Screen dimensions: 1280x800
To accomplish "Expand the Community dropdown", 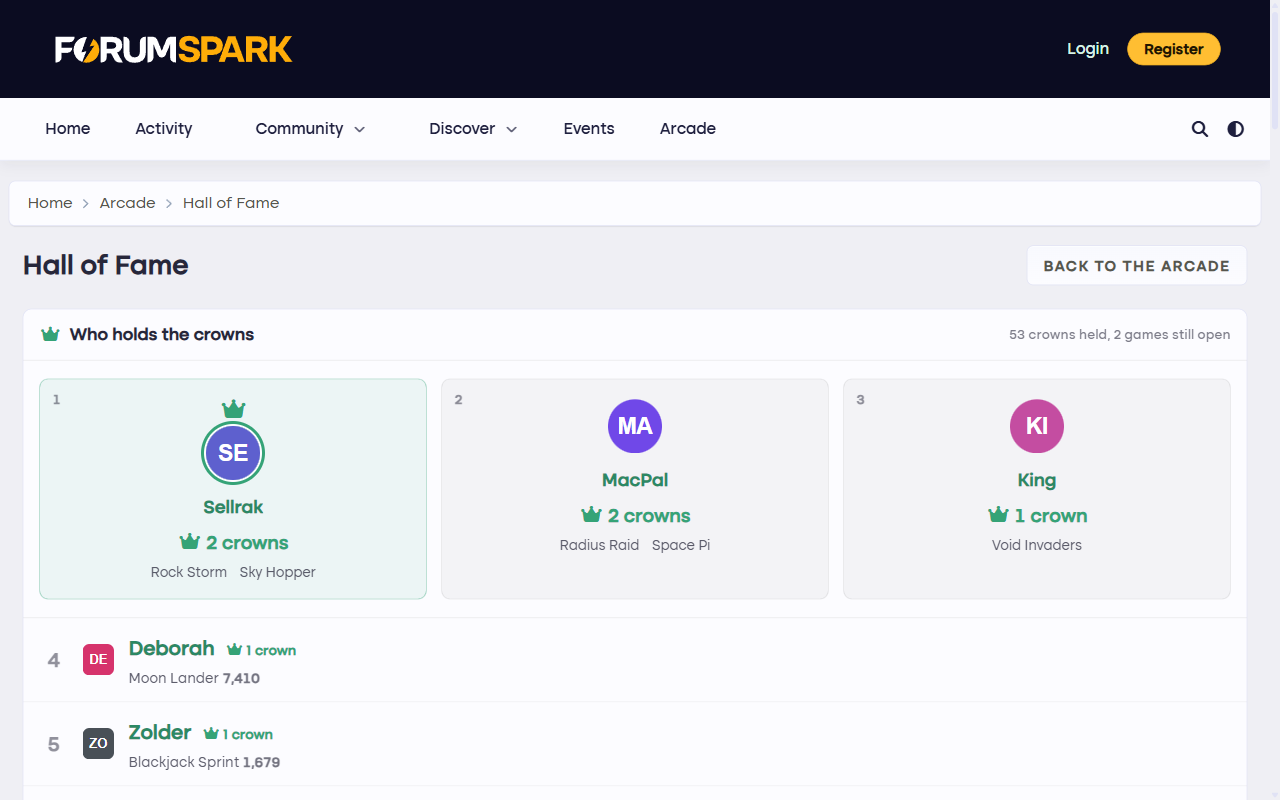I will coord(310,129).
